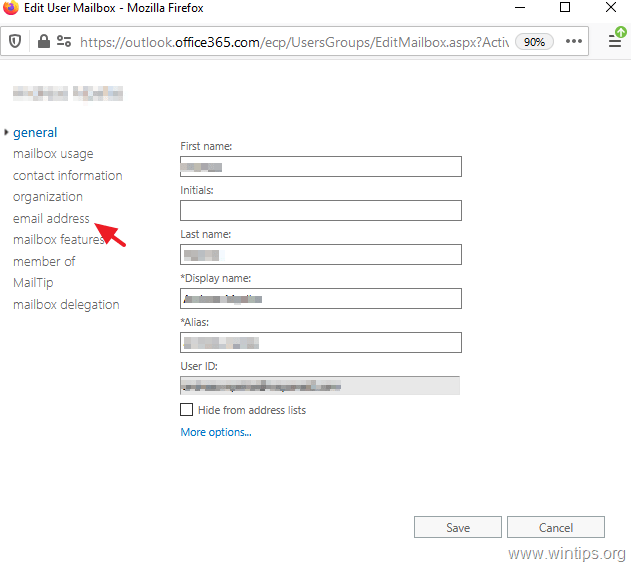Open the mailbox usage section

(x=53, y=154)
